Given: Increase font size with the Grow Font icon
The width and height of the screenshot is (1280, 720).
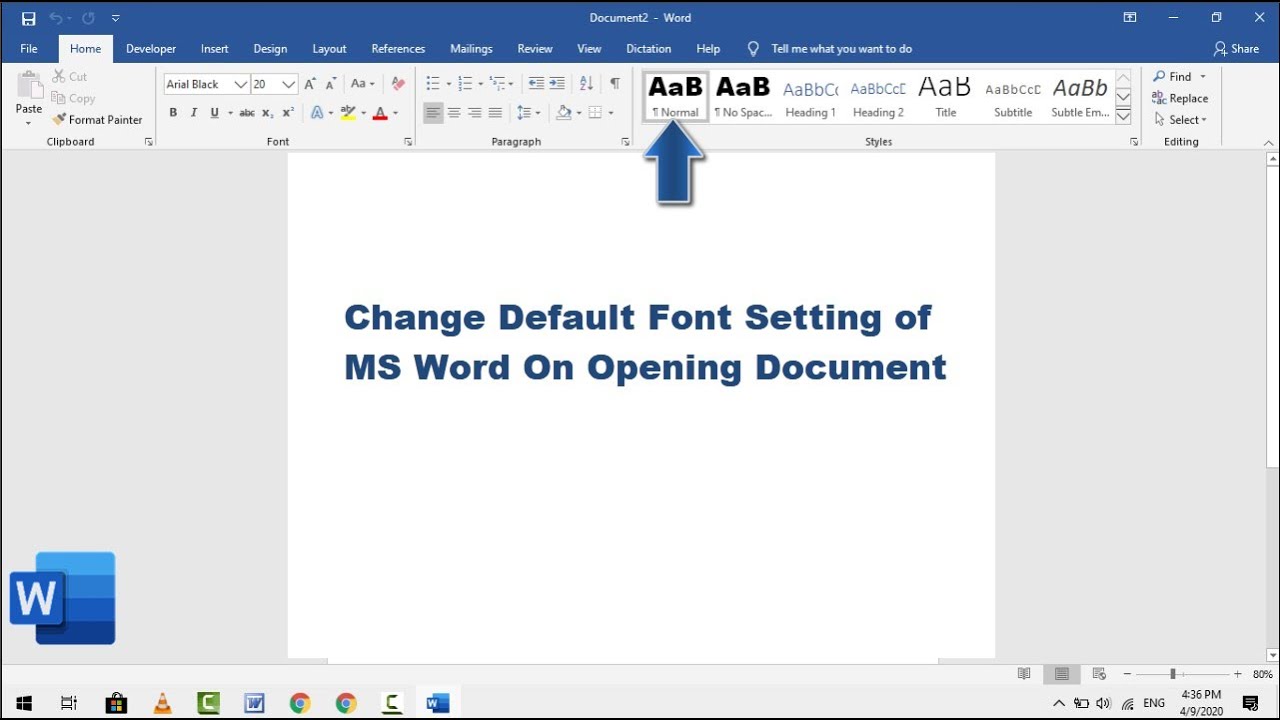Looking at the screenshot, I should click(x=310, y=84).
